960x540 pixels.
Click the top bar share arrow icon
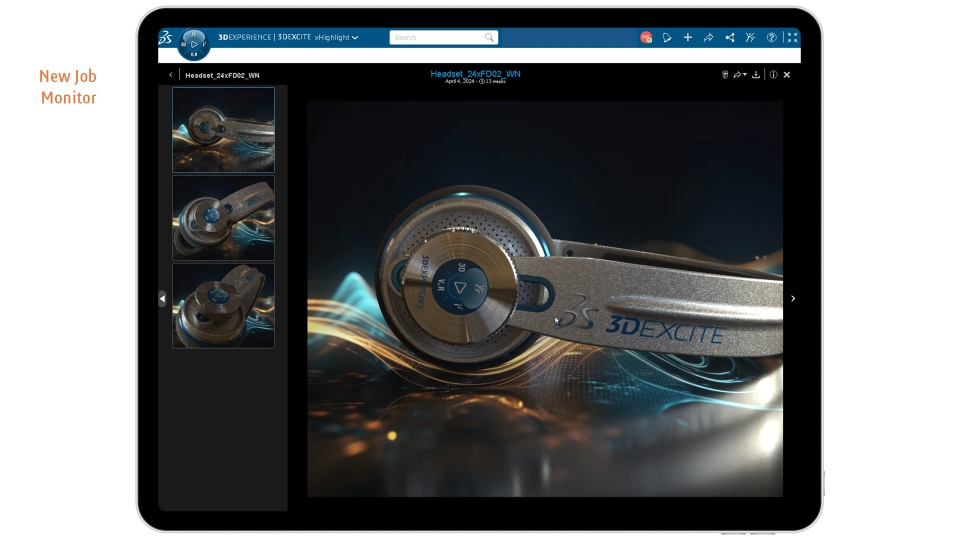pos(708,37)
